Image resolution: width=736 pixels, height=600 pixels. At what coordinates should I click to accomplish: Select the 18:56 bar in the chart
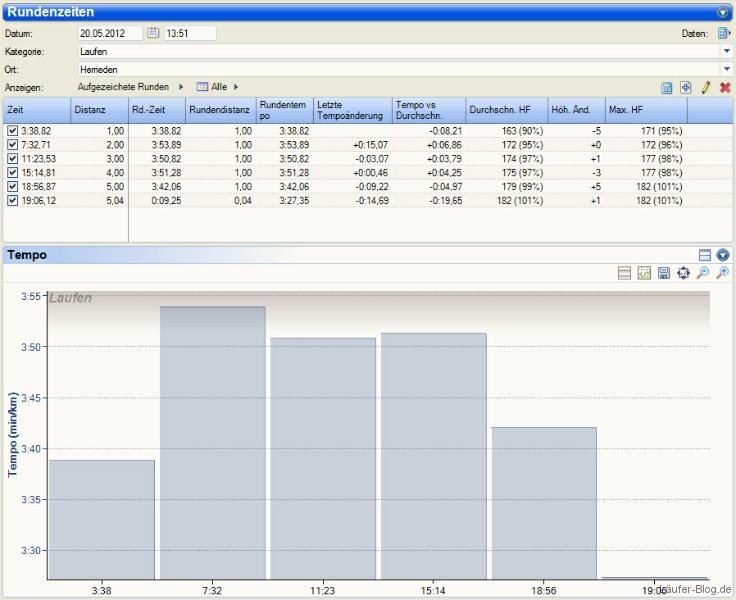tap(544, 503)
